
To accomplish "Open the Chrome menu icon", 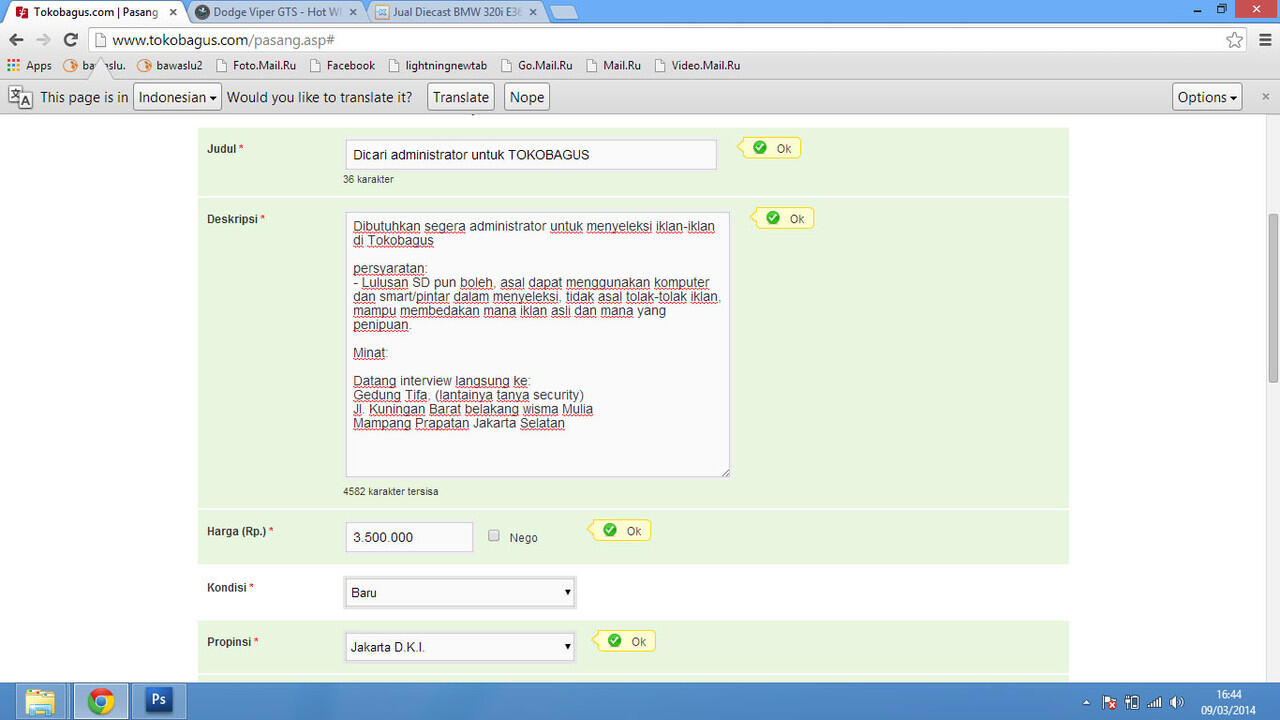I will click(1264, 40).
